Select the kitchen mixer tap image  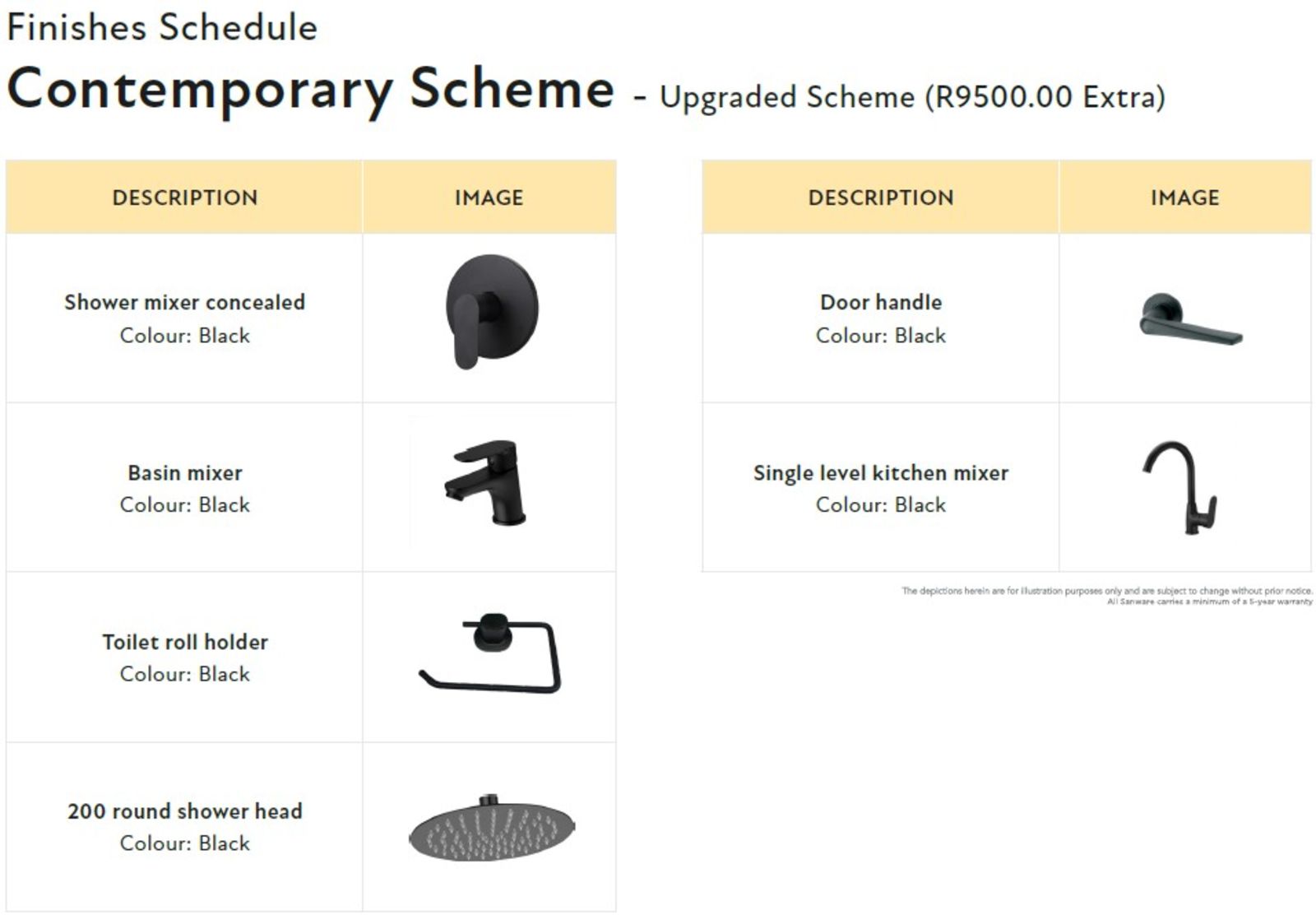point(1182,487)
